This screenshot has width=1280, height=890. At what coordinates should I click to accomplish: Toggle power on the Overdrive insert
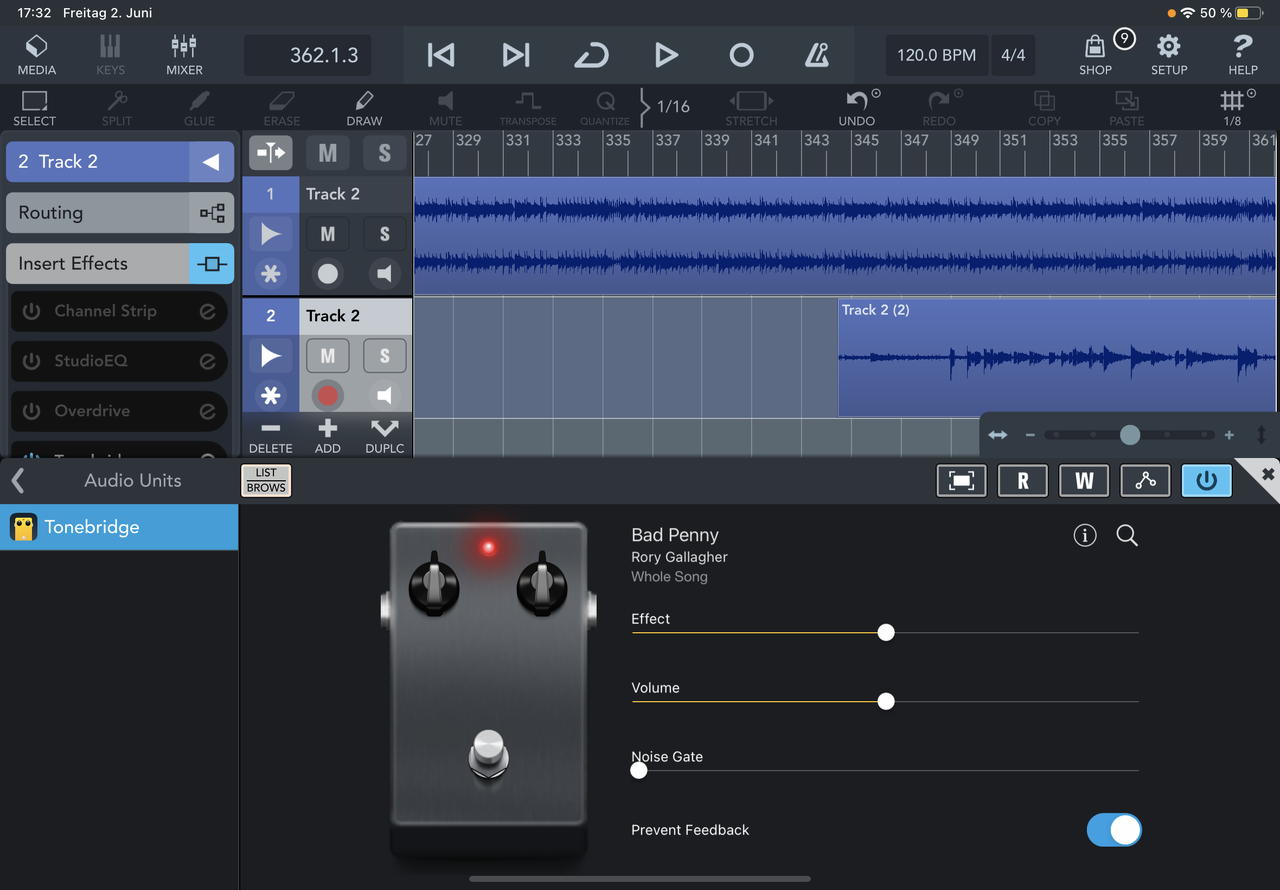point(31,411)
